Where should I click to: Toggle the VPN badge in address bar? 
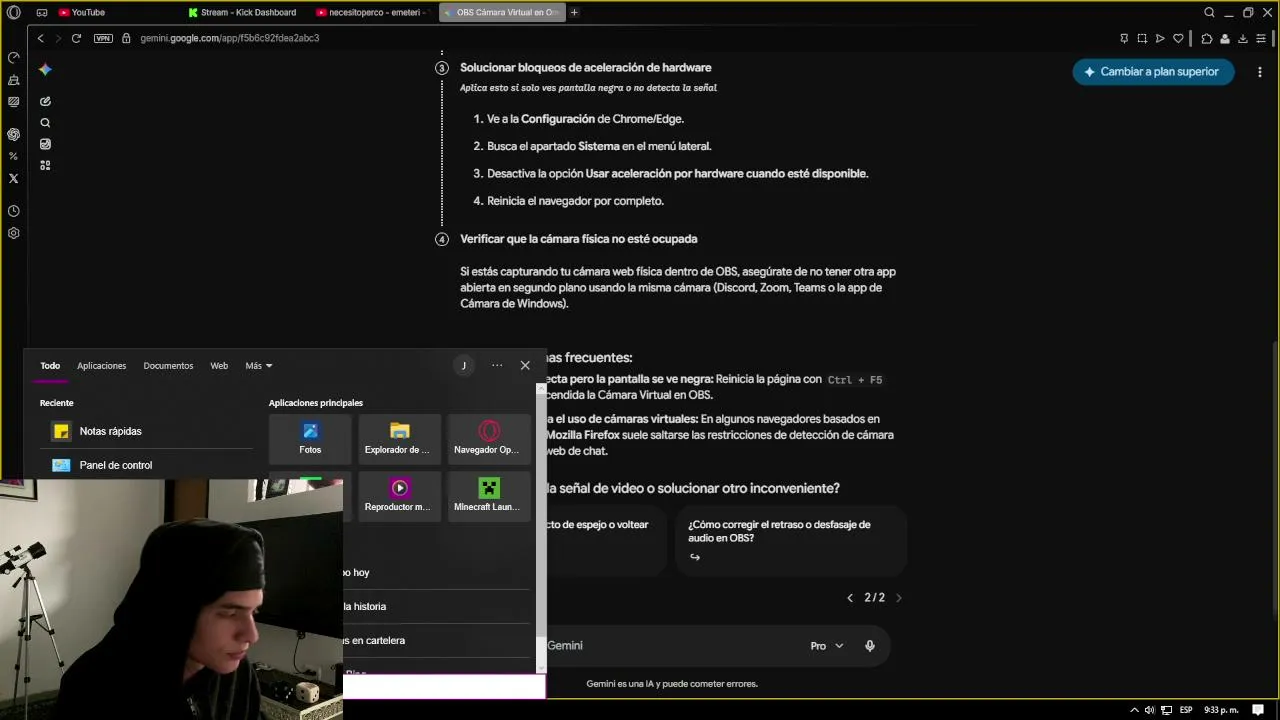click(x=103, y=38)
